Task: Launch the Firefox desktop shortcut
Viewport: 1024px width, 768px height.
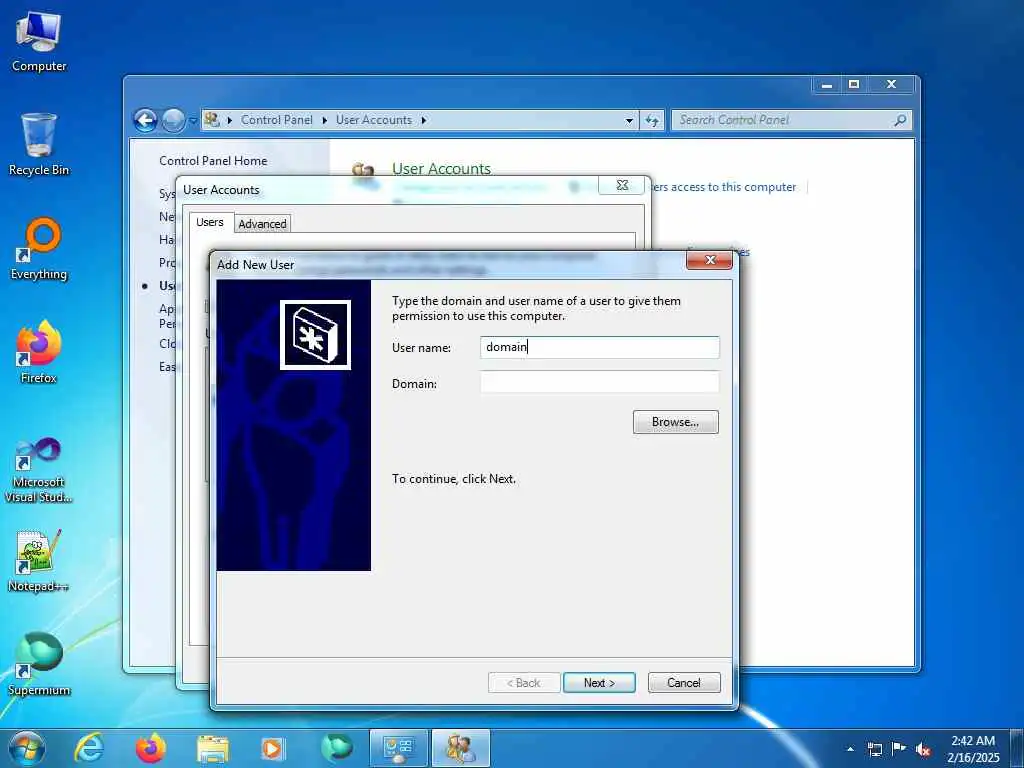Action: (39, 352)
